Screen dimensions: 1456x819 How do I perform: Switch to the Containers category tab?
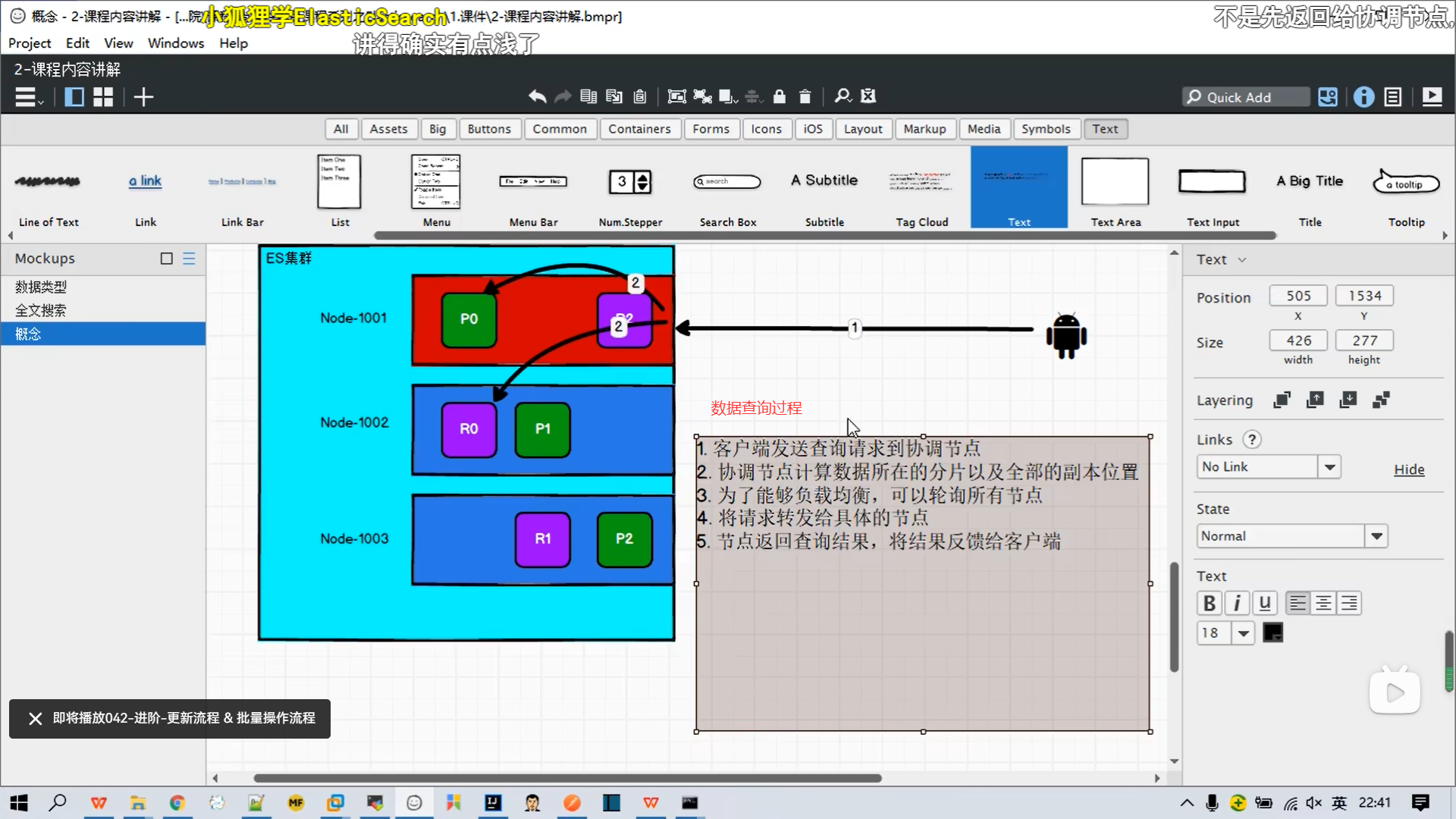639,129
